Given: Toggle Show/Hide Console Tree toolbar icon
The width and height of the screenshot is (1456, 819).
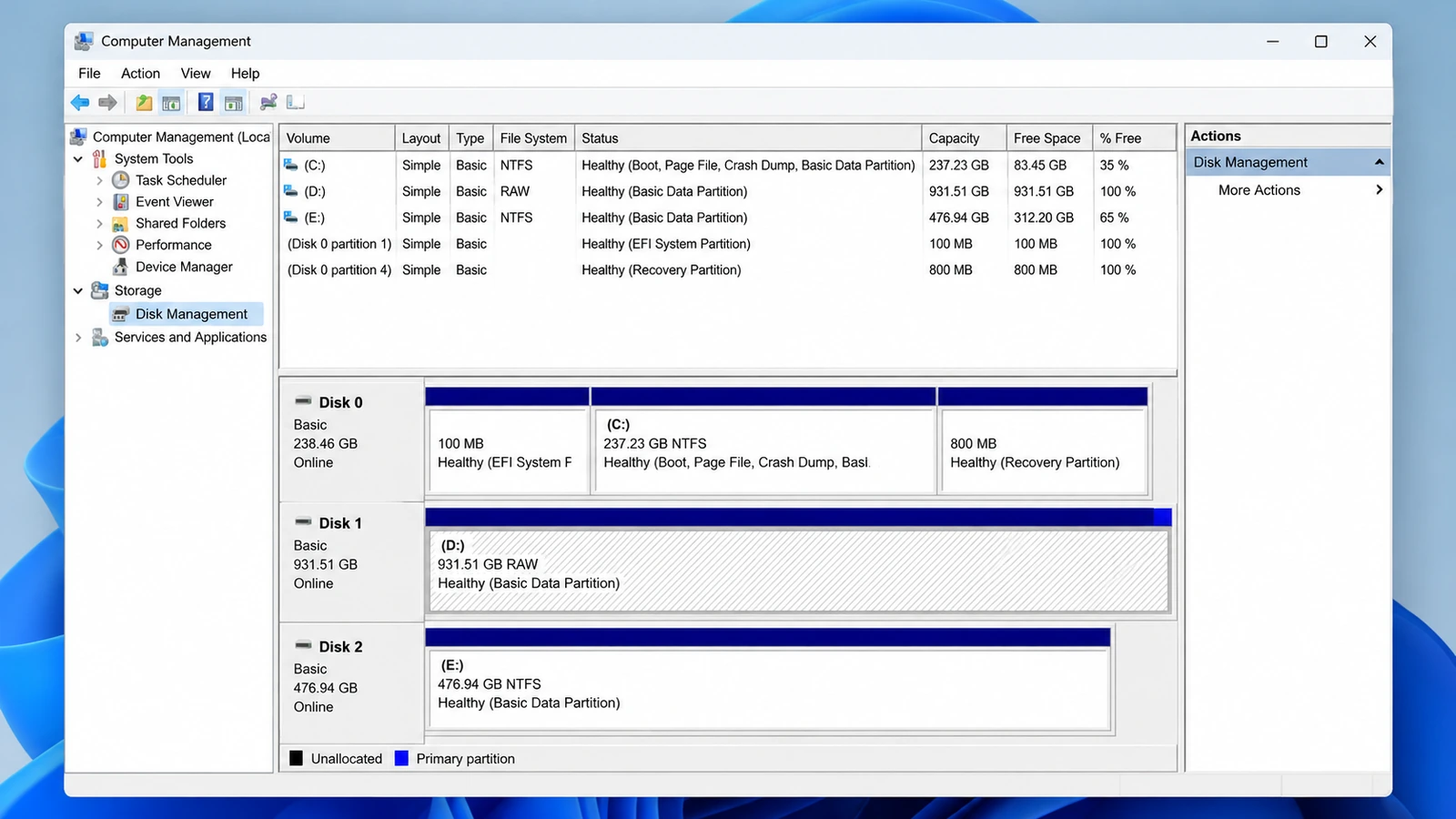Looking at the screenshot, I should tap(171, 103).
